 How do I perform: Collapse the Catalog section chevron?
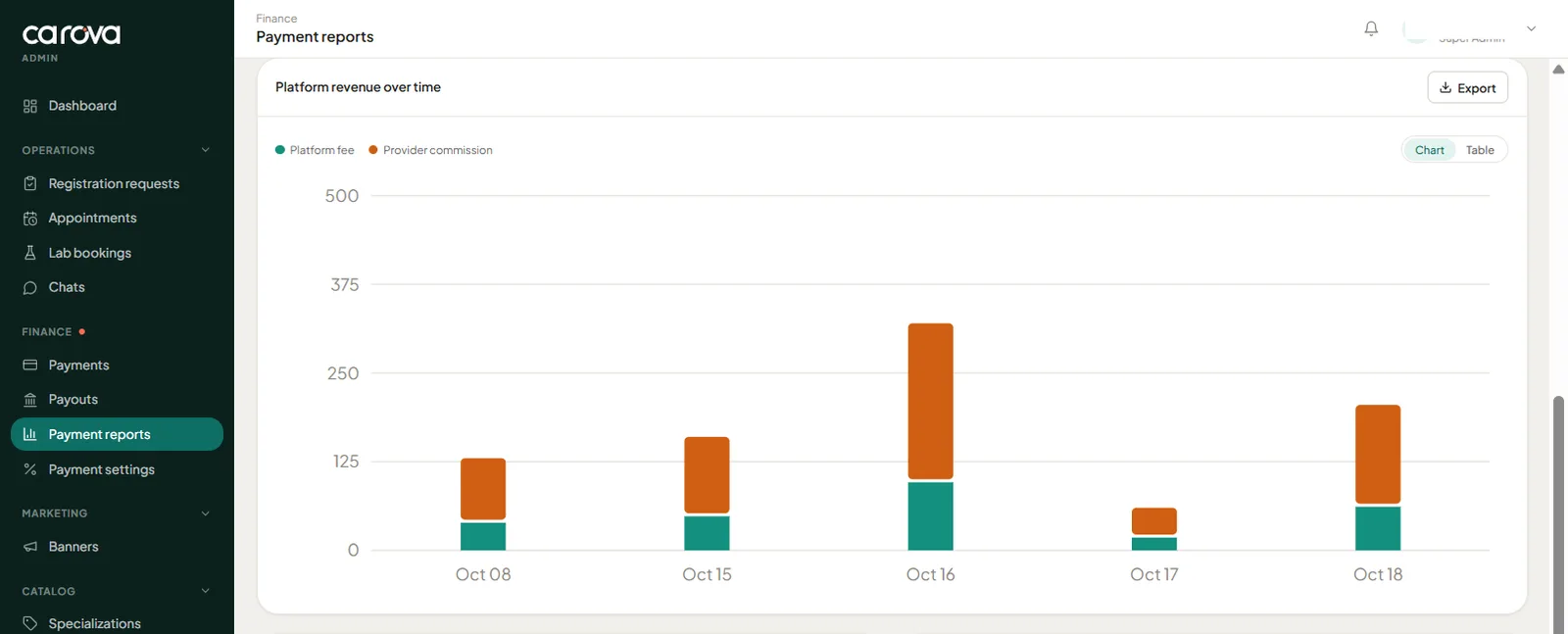(x=205, y=591)
